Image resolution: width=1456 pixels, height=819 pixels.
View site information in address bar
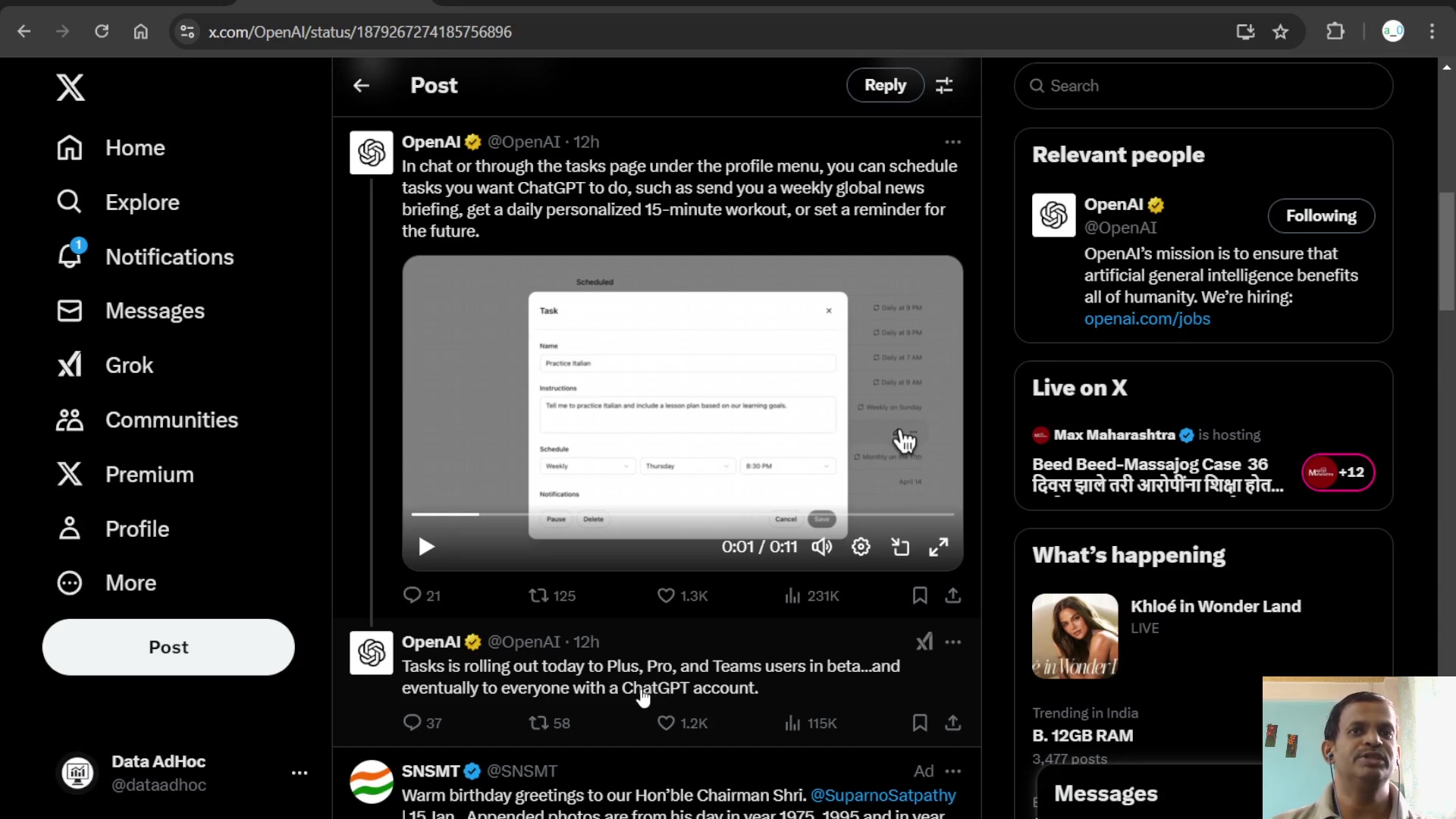coord(187,32)
